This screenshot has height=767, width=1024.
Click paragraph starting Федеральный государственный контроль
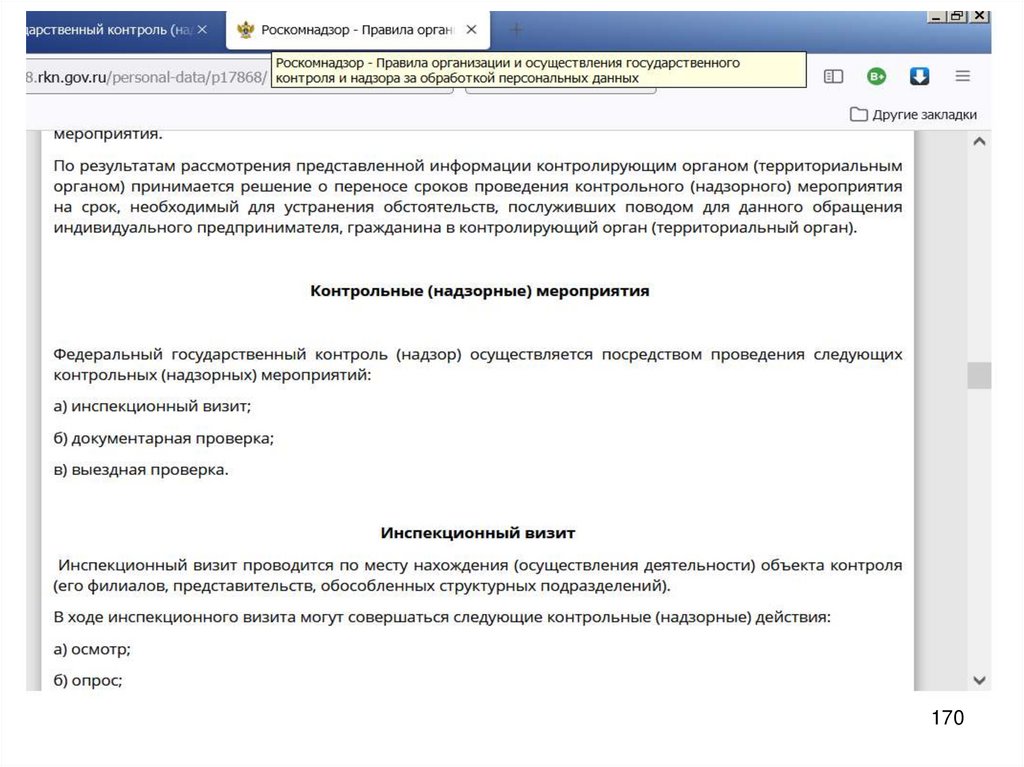coord(478,365)
